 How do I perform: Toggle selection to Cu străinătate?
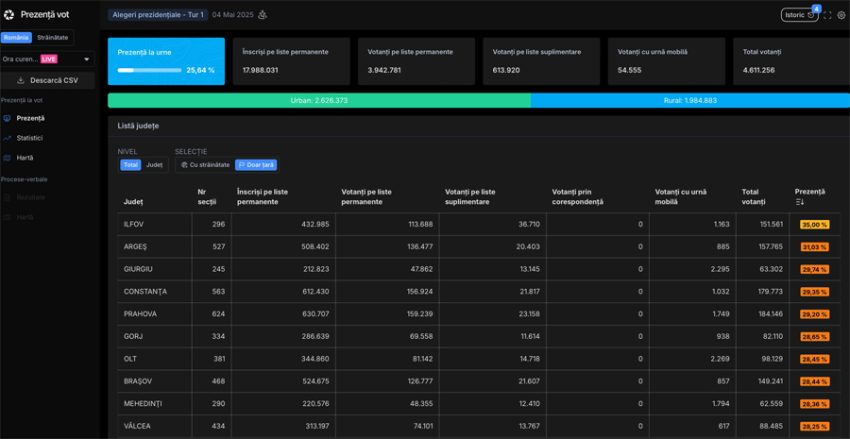[204, 164]
